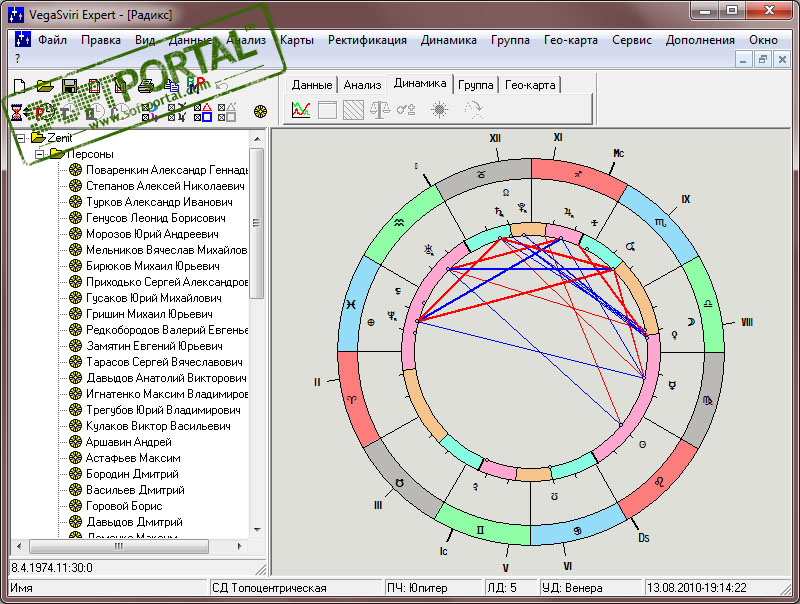Click the diagonal hatched square icon

tap(353, 110)
